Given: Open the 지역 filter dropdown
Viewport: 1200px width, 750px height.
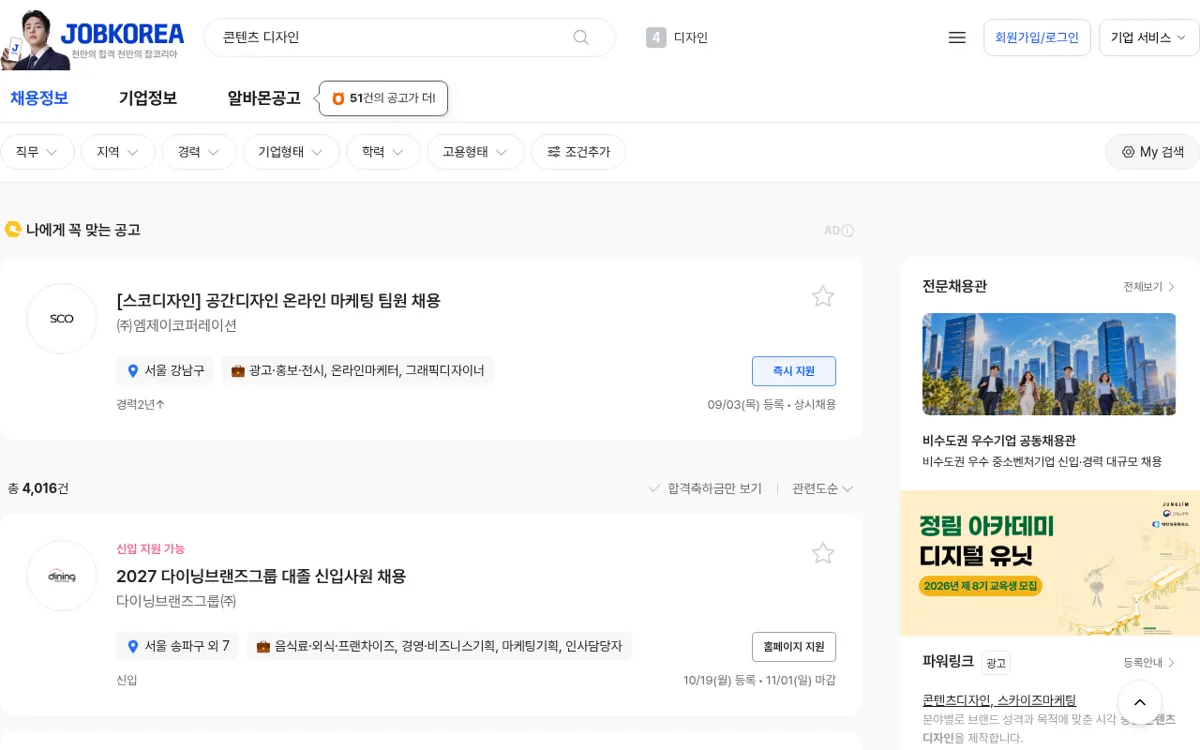Looking at the screenshot, I should [118, 152].
